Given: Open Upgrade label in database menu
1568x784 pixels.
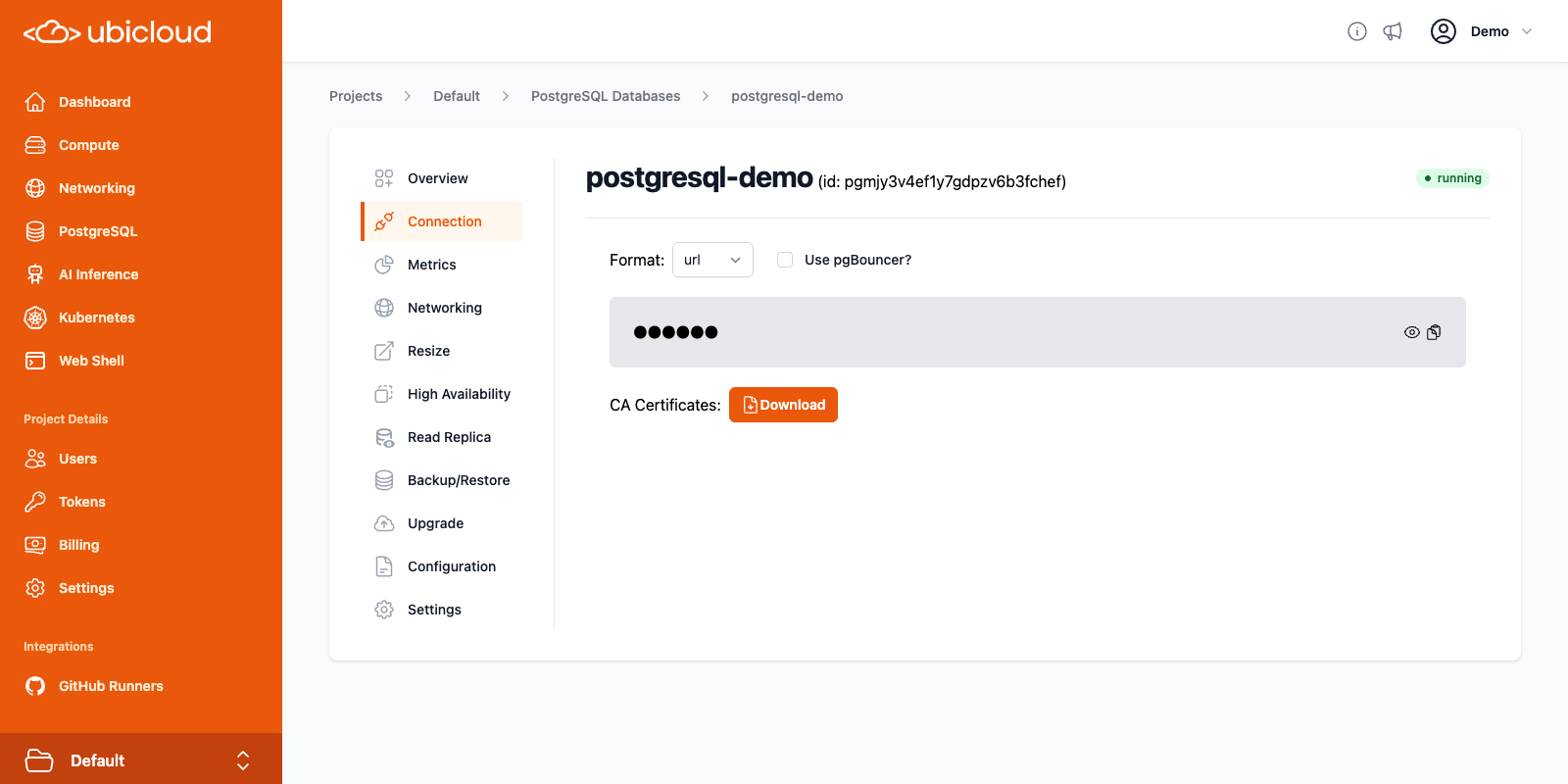Looking at the screenshot, I should tap(435, 523).
